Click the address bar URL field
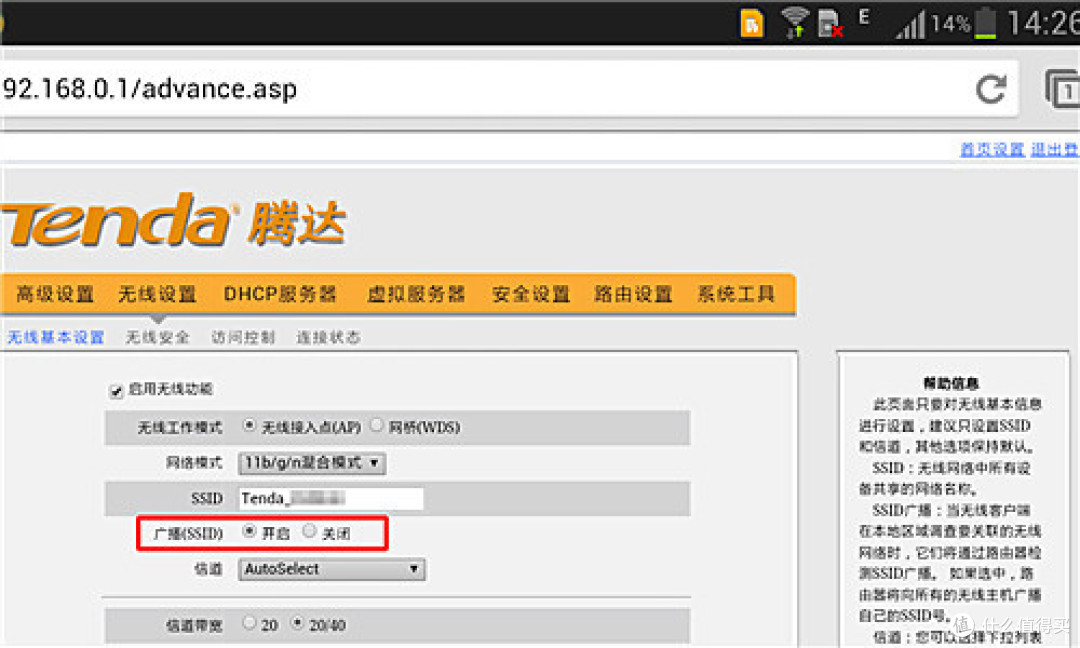Viewport: 1080px width, 648px height. pyautogui.click(x=508, y=89)
